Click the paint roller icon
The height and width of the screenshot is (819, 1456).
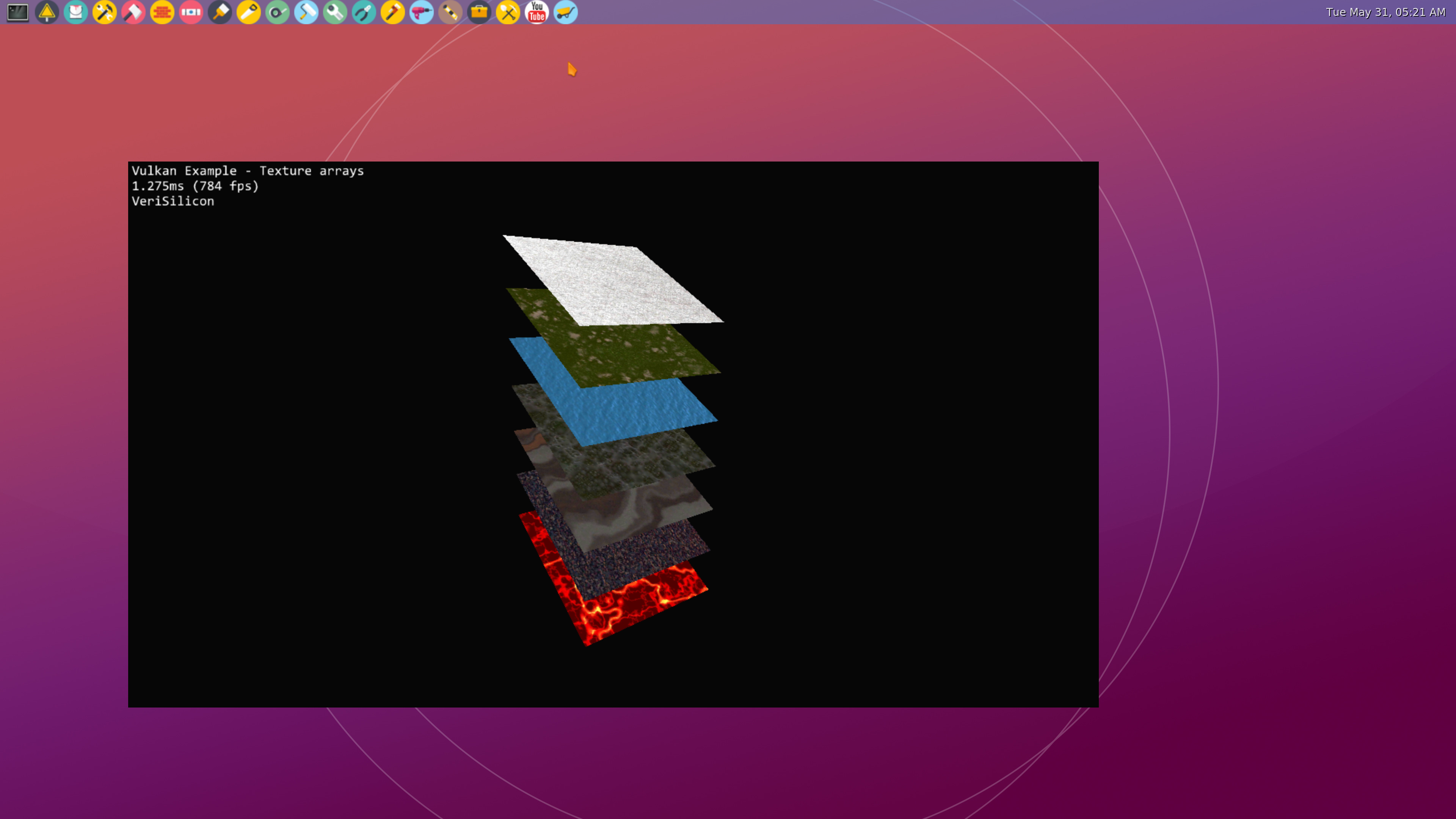click(306, 12)
